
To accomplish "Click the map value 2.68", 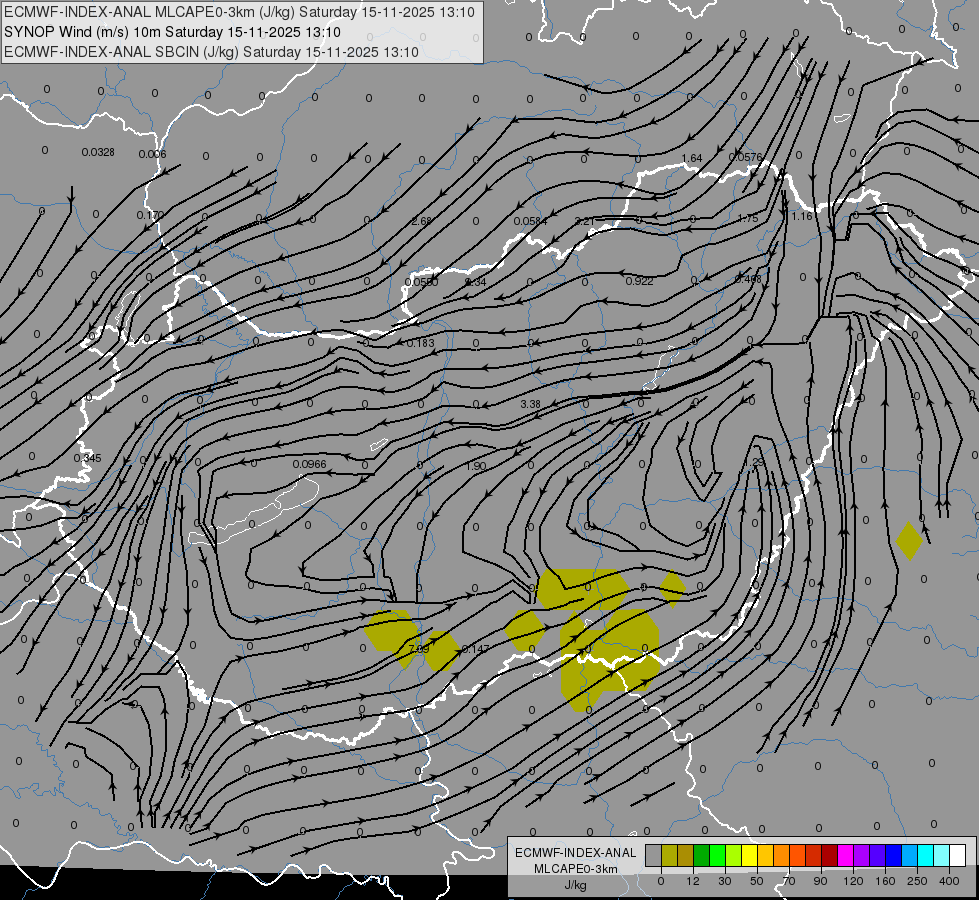I will pos(421,221).
